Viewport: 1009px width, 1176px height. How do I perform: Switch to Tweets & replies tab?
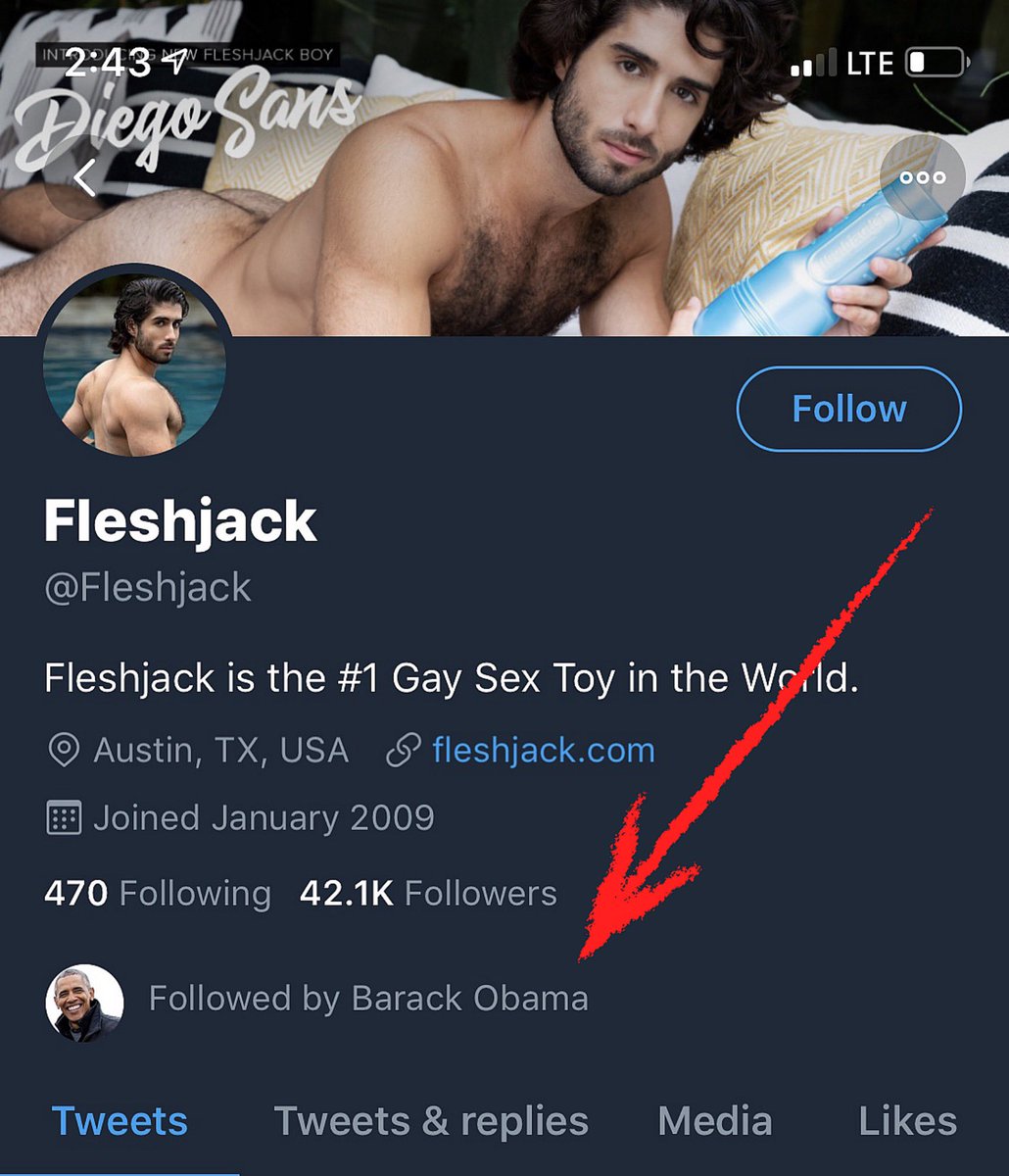(x=431, y=1121)
